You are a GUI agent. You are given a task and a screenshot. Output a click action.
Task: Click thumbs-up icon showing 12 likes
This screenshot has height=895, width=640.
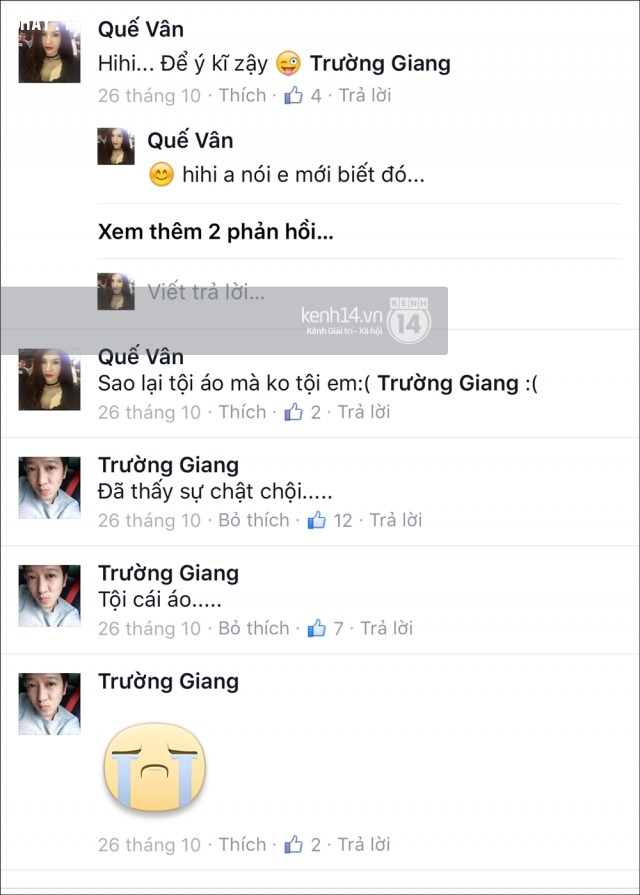[x=316, y=520]
